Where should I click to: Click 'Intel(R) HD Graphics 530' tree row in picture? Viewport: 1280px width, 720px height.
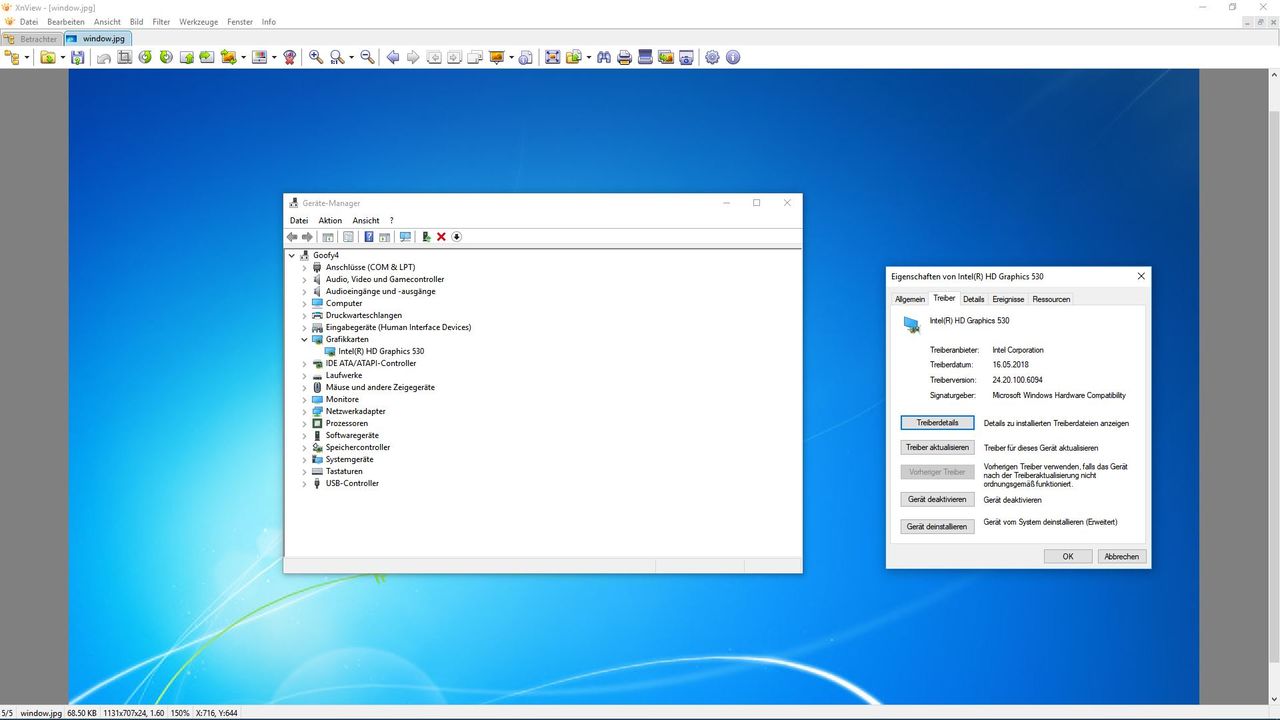(x=381, y=351)
